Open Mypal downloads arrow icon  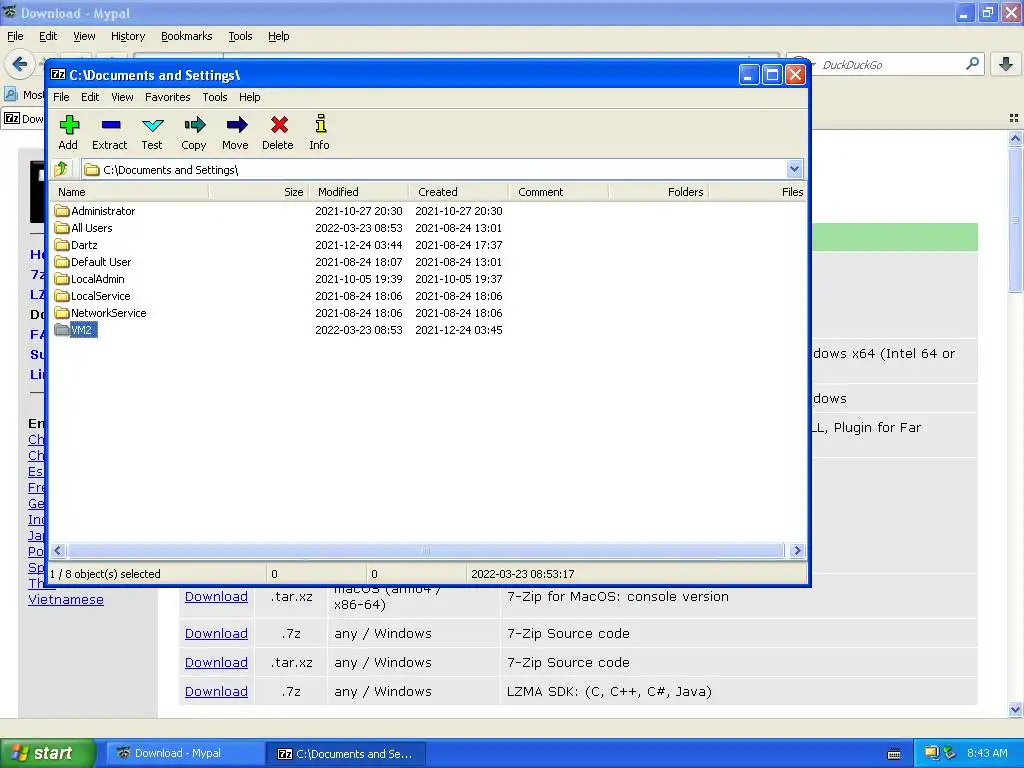[x=1006, y=64]
